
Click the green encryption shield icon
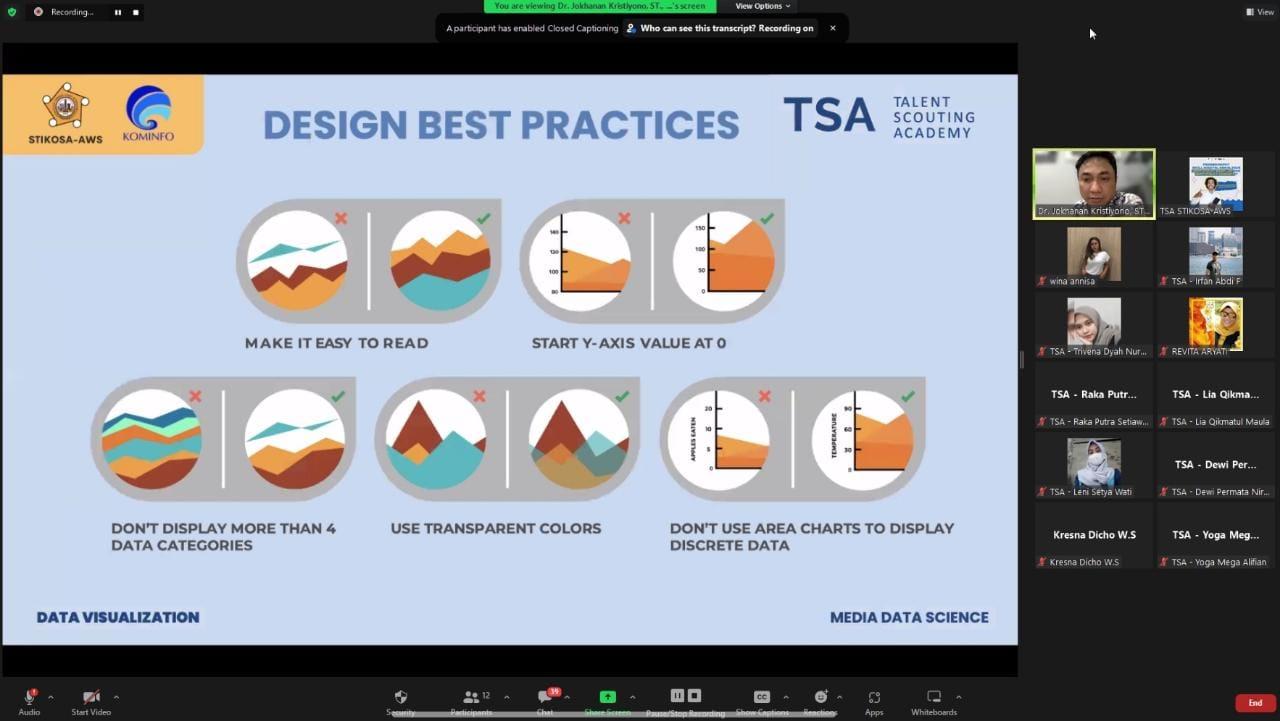pyautogui.click(x=12, y=12)
